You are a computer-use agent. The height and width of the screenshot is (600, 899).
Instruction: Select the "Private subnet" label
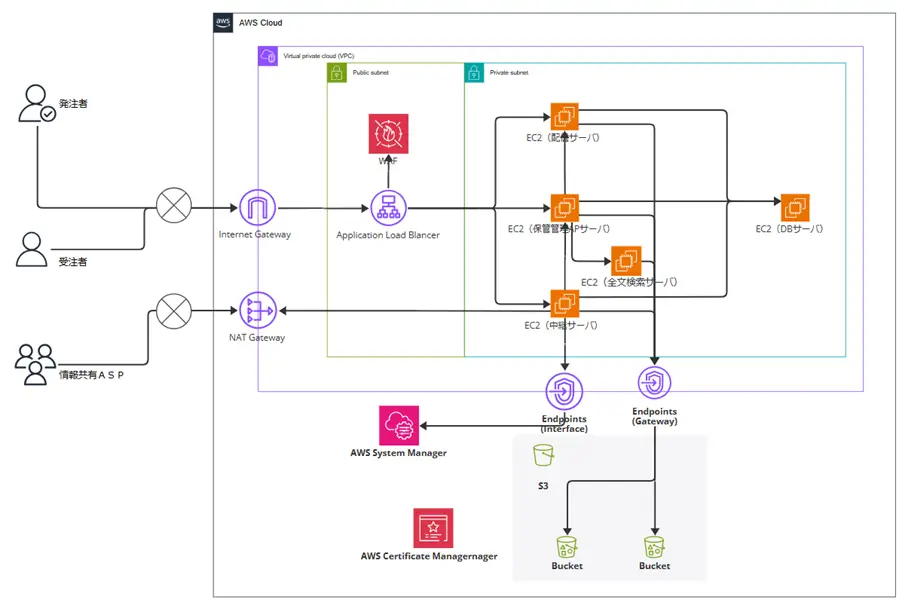coord(509,73)
